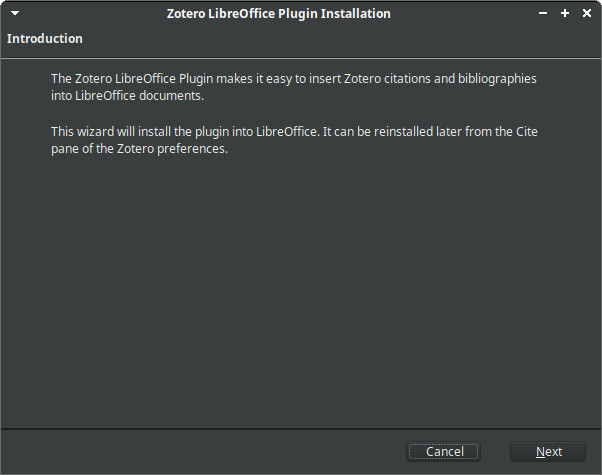The width and height of the screenshot is (602, 475).
Task: Minimize the plugin installation window
Action: (542, 13)
